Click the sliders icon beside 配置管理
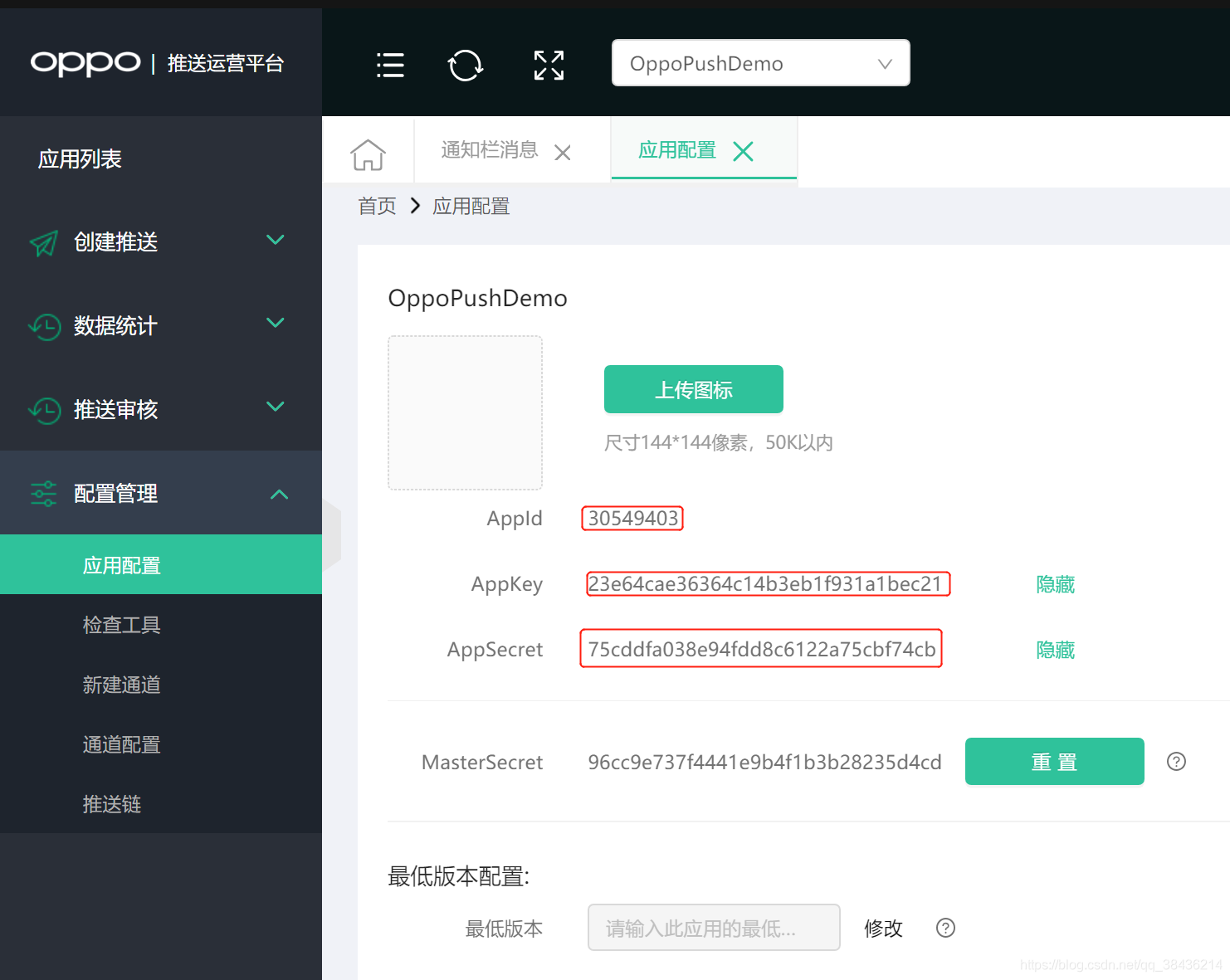1230x980 pixels. pyautogui.click(x=44, y=494)
